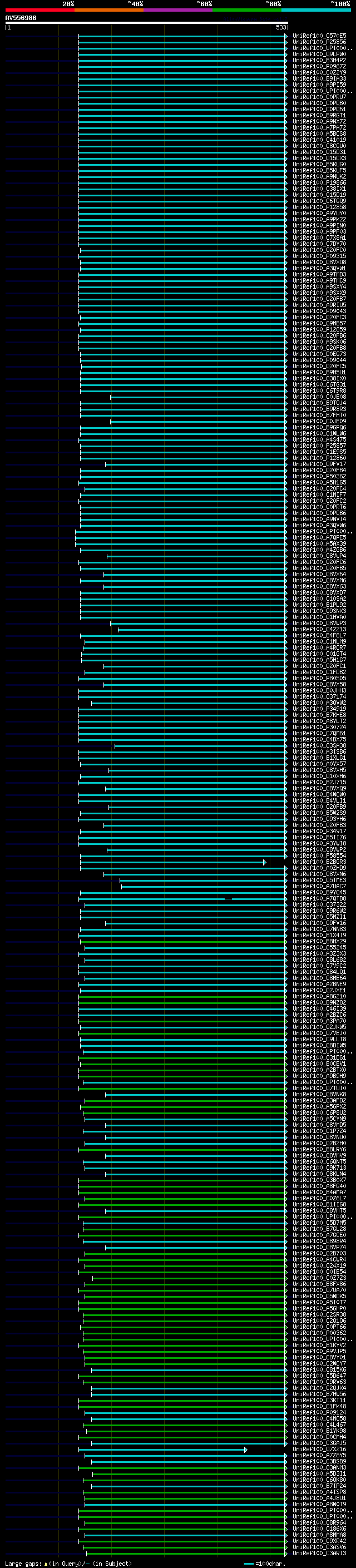The height and width of the screenshot is (1568, 356).
Task: Click the red 20% identity legend segment
Action: pyautogui.click(x=39, y=10)
